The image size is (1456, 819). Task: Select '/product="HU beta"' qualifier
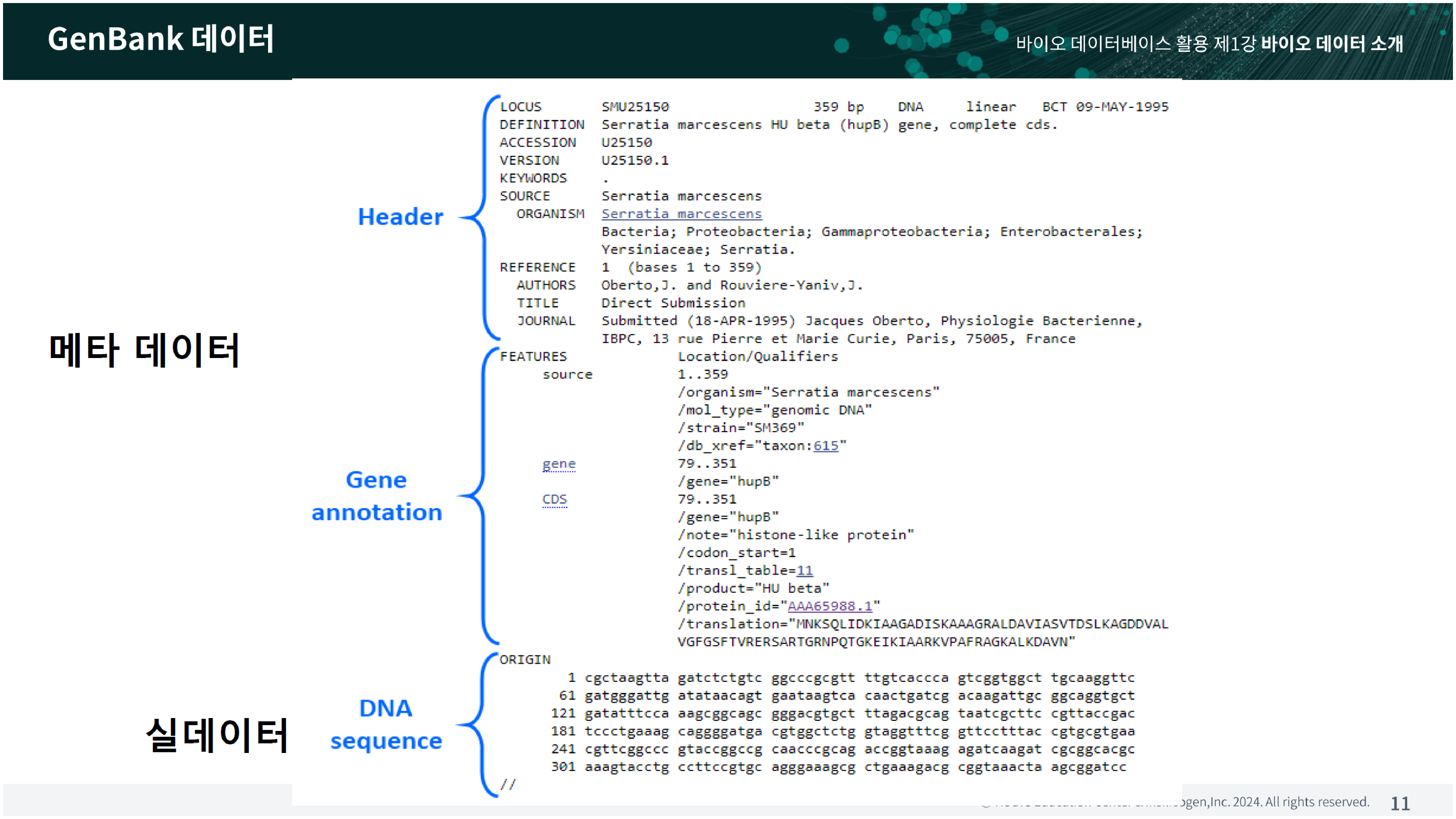click(753, 588)
